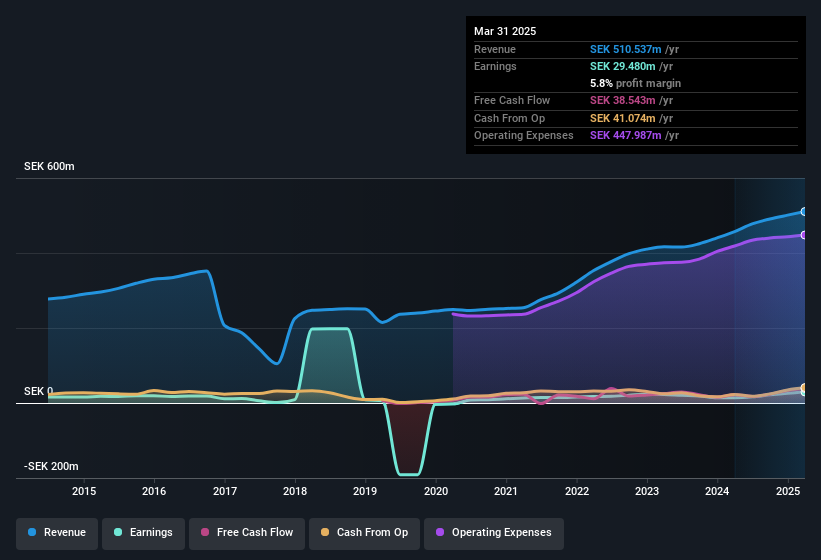Image resolution: width=821 pixels, height=560 pixels.
Task: Click the Earnings label in the tooltip
Action: click(495, 66)
